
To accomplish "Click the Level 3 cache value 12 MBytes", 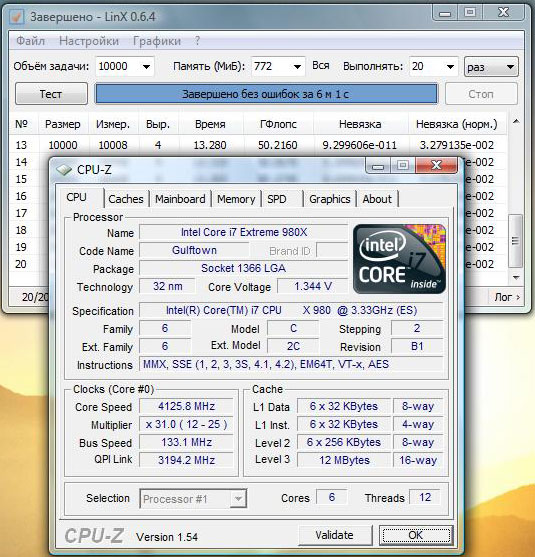I will 344,460.
